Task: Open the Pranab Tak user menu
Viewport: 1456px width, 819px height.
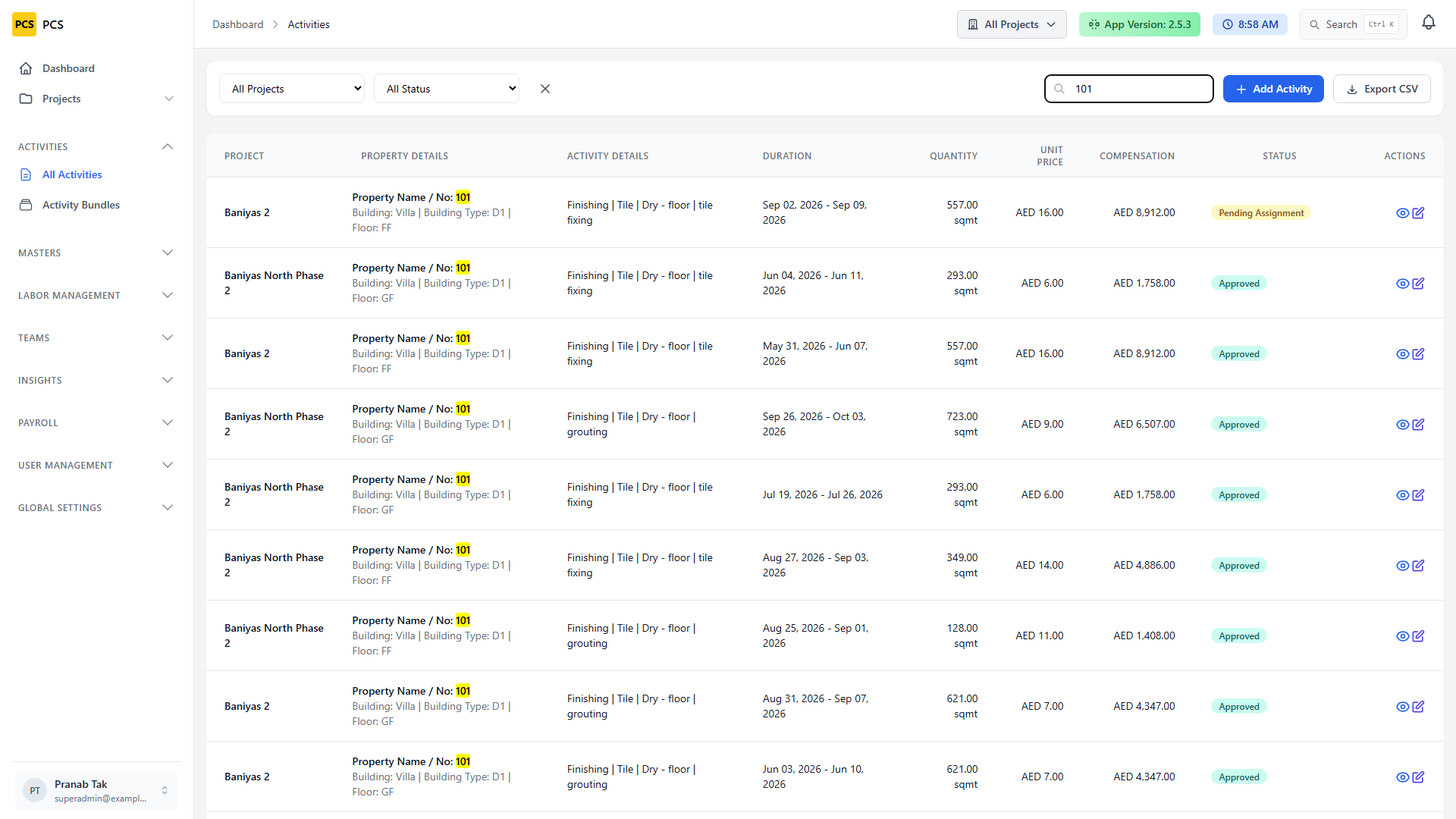Action: [96, 790]
